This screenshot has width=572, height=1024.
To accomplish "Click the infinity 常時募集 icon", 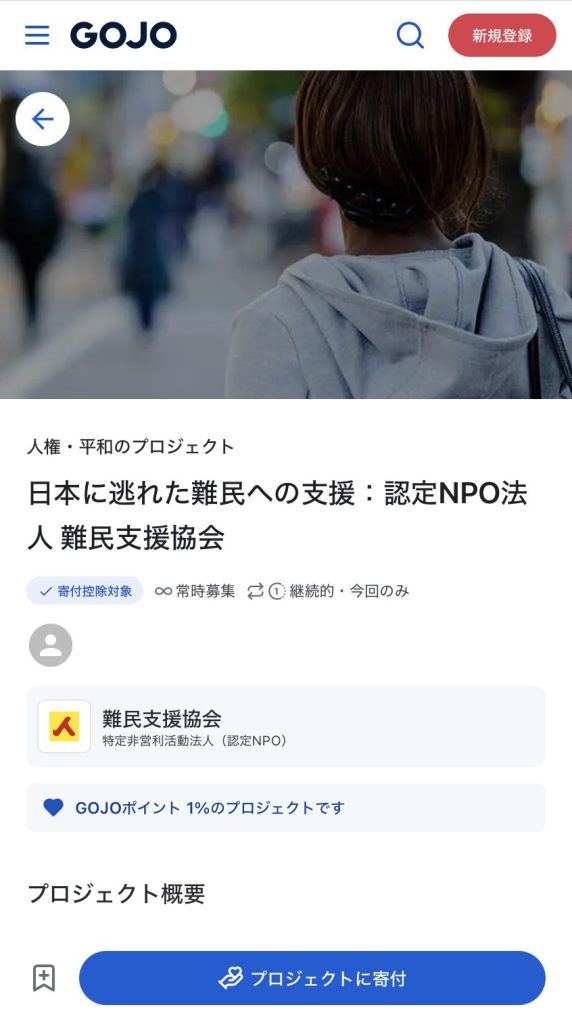I will tap(163, 592).
